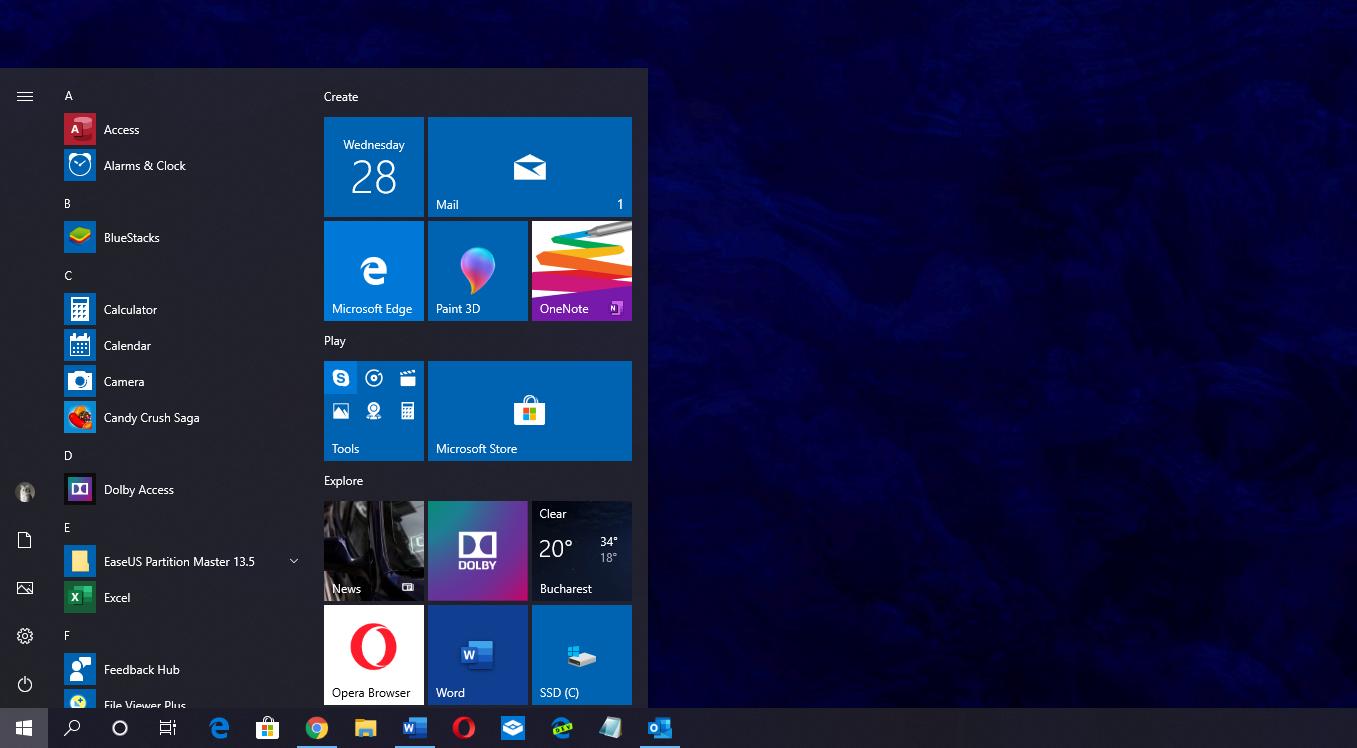Open the Tools folder tile
Screen dimensions: 1357x748
(x=374, y=411)
